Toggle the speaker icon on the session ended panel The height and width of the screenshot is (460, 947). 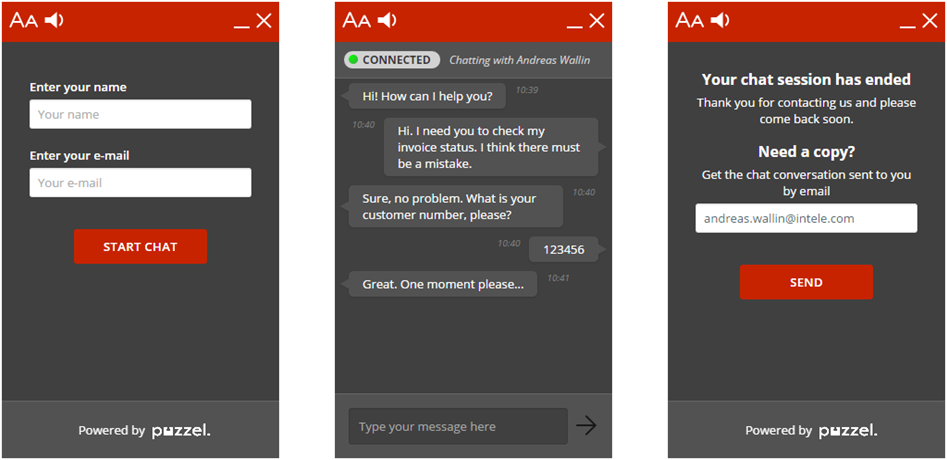click(720, 20)
